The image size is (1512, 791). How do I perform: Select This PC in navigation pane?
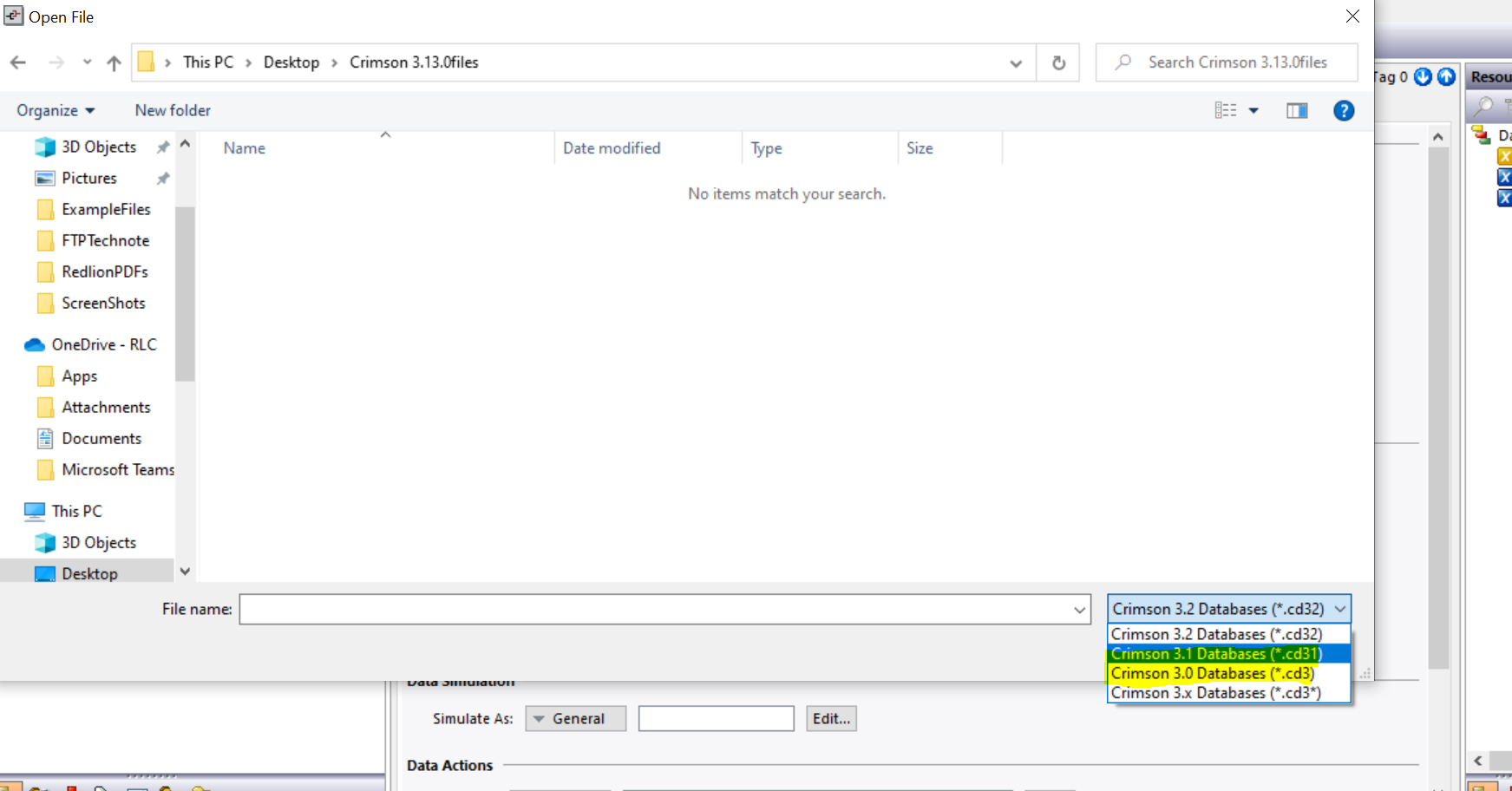[x=76, y=511]
